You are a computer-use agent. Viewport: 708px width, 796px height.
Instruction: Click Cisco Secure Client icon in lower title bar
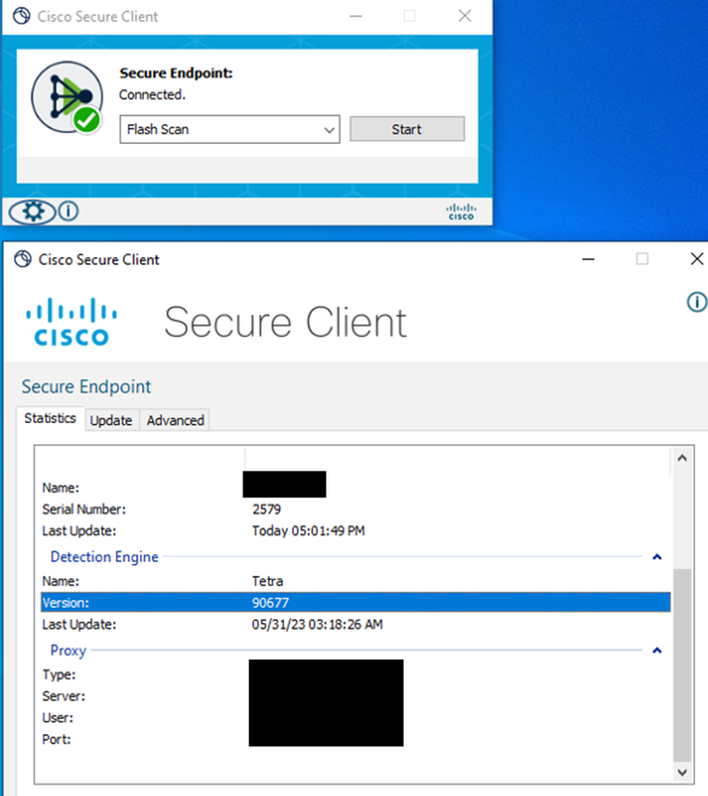coord(22,259)
